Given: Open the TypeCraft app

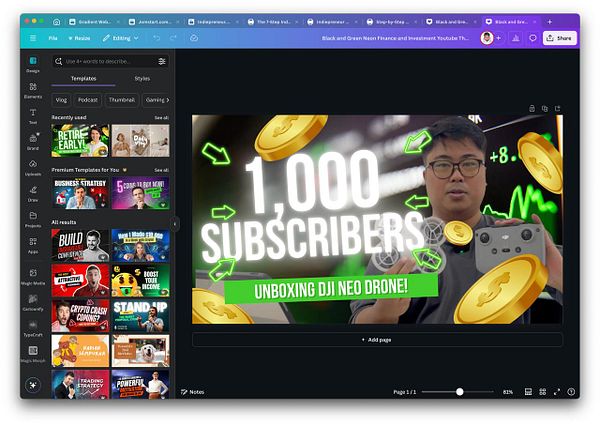Looking at the screenshot, I should [33, 328].
